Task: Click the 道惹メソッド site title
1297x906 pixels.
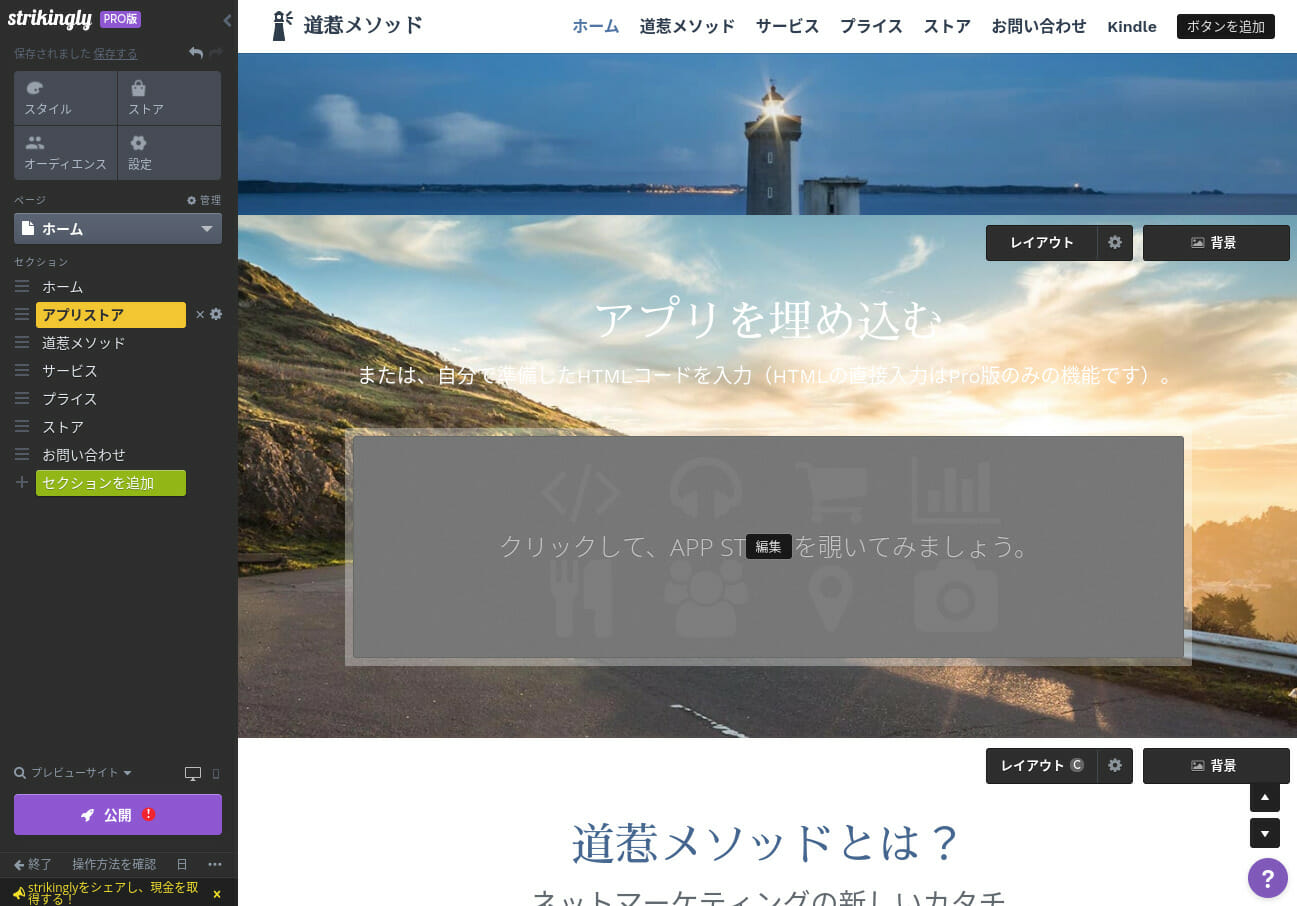Action: point(362,25)
